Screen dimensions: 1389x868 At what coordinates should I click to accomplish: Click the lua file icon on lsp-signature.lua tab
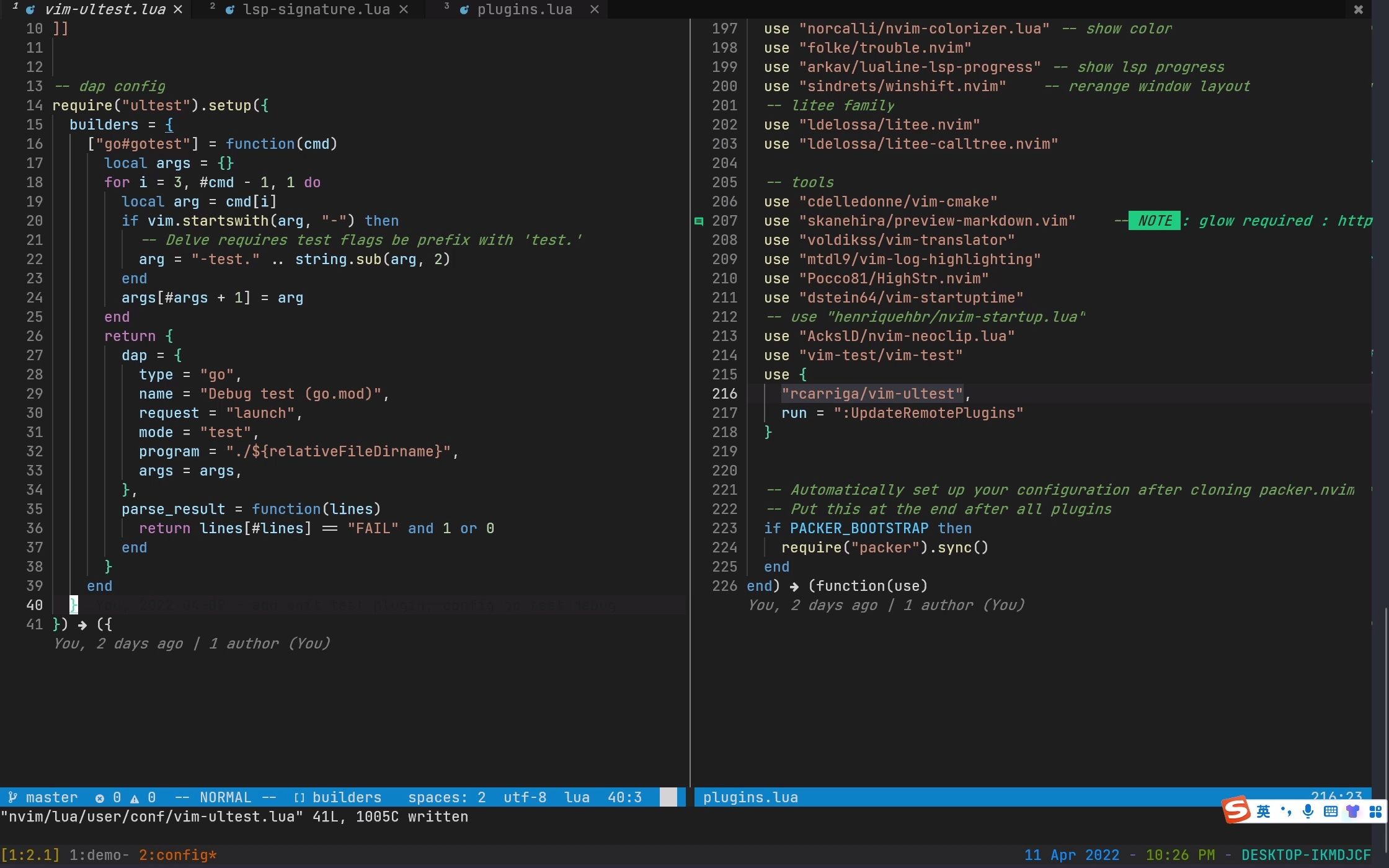(x=229, y=10)
